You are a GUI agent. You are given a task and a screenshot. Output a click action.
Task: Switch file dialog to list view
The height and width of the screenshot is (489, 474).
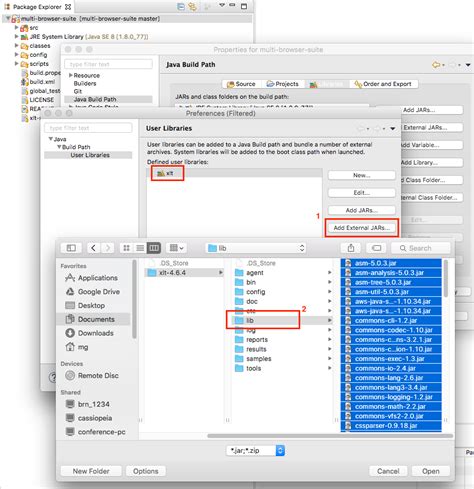(x=140, y=248)
